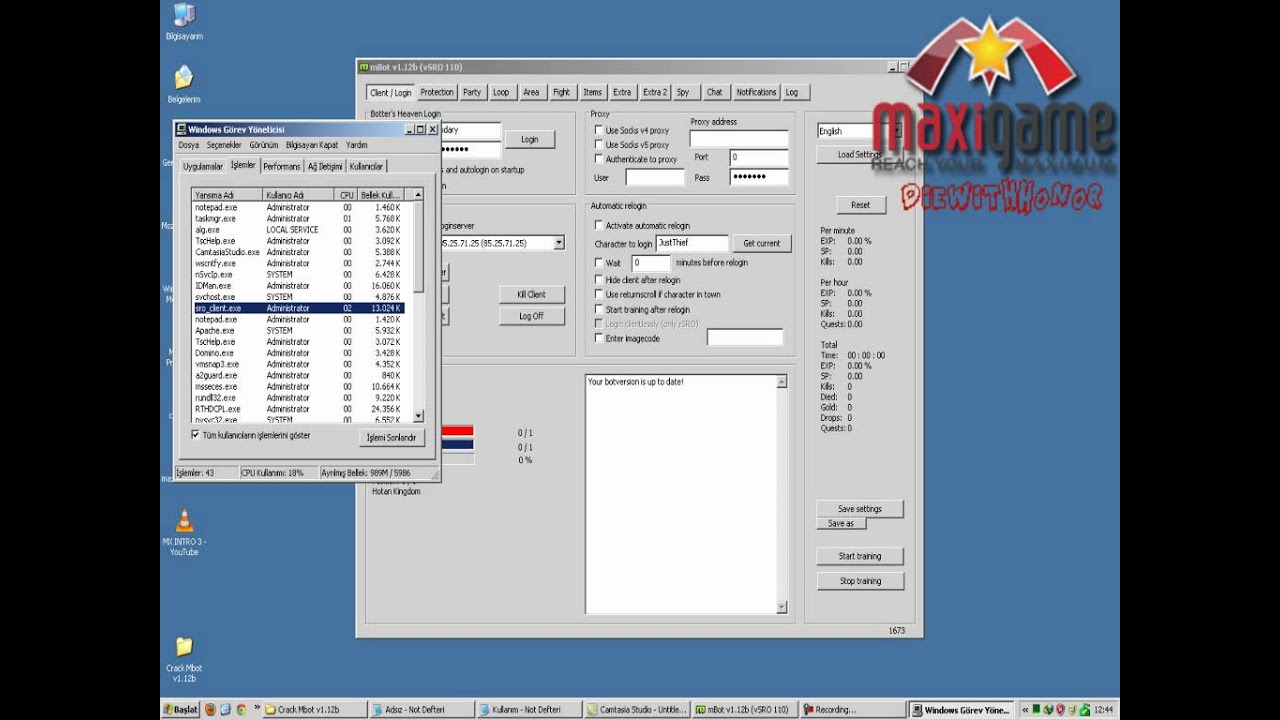The height and width of the screenshot is (720, 1280).
Task: Switch to the Extra 2 tab
Action: click(x=655, y=92)
